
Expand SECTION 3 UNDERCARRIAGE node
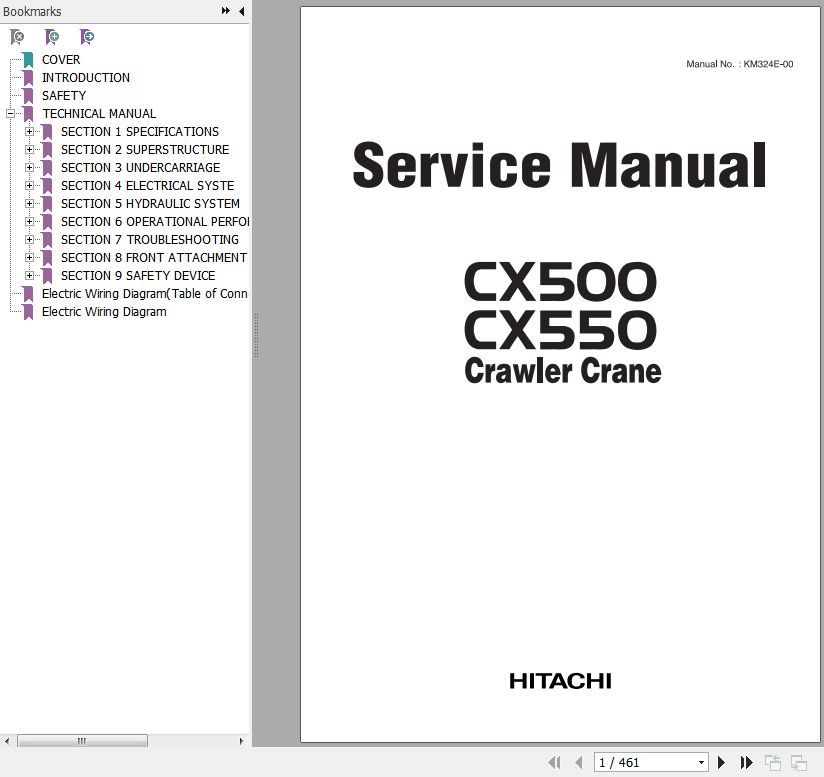coord(29,168)
